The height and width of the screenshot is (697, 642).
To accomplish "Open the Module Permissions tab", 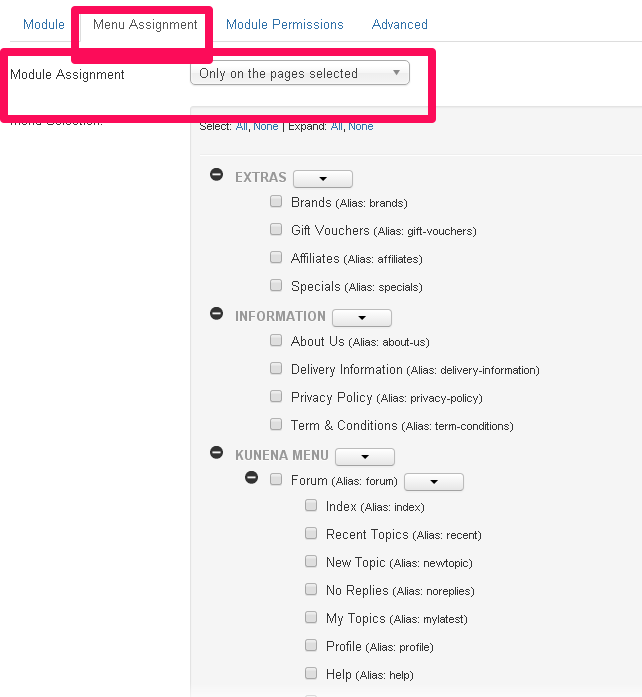I will [x=284, y=24].
